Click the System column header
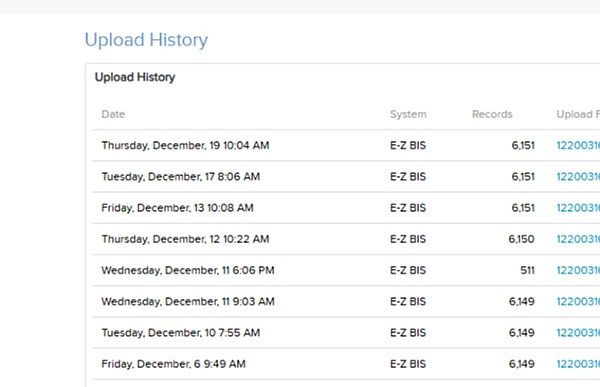The height and width of the screenshot is (387, 600). [408, 114]
